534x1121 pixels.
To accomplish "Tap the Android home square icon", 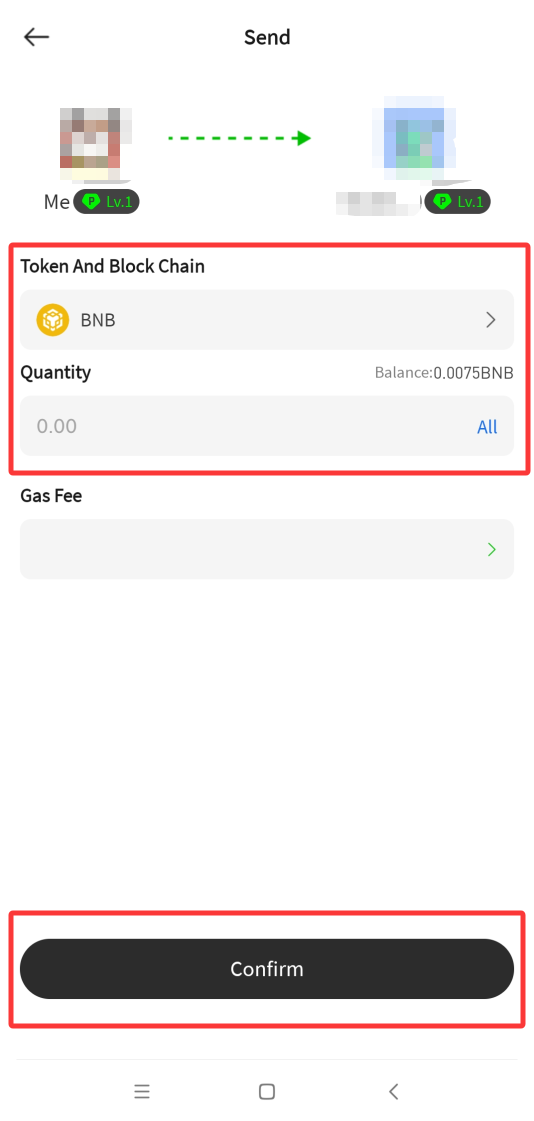I will pos(267,1091).
